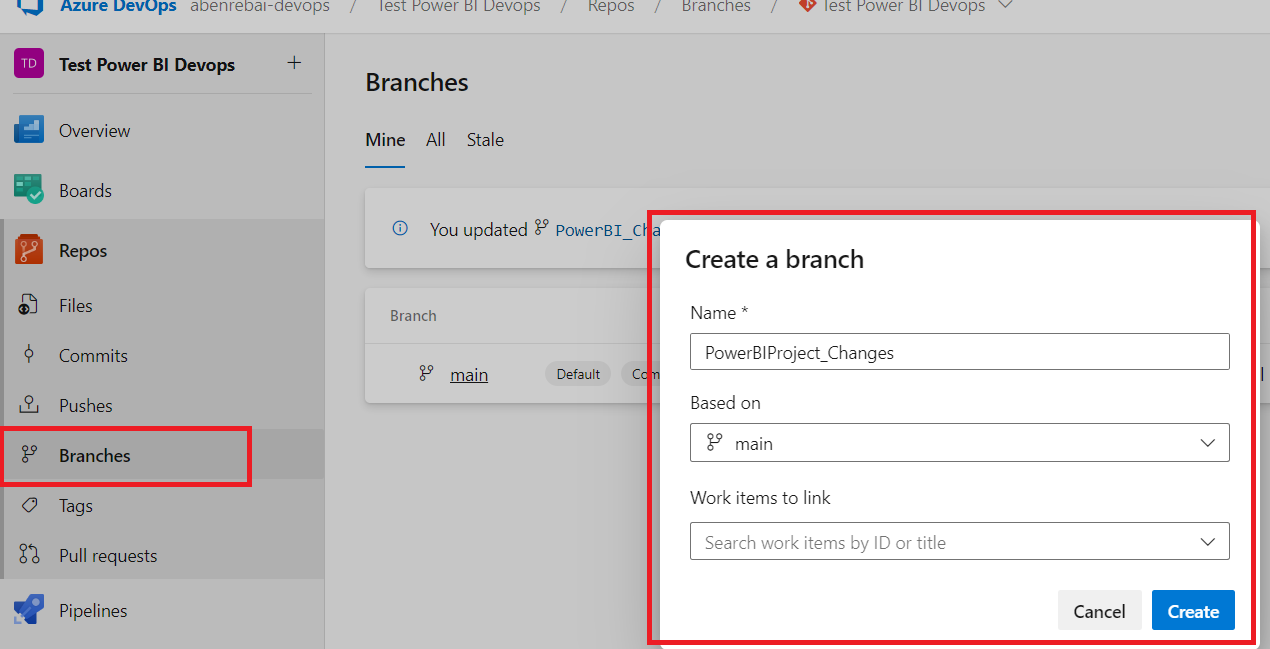Viewport: 1270px width, 649px height.
Task: Open the PowerBI_Ch... branch link in banner
Action: (609, 229)
